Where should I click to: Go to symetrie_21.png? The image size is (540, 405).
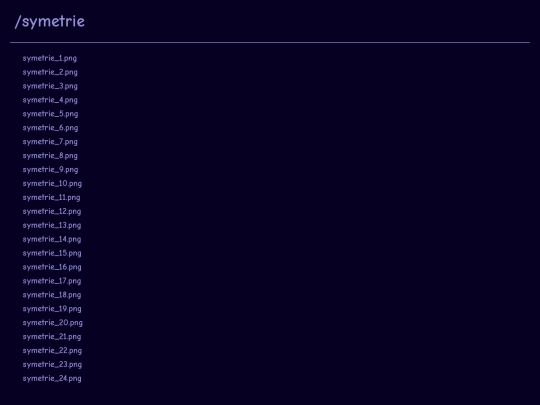[52, 337]
